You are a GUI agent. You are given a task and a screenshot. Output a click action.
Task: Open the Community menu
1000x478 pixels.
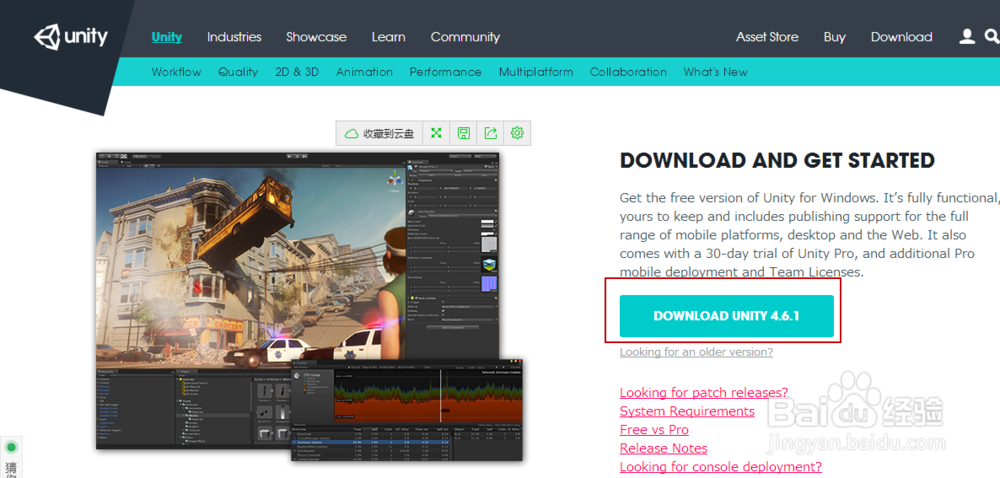click(466, 37)
